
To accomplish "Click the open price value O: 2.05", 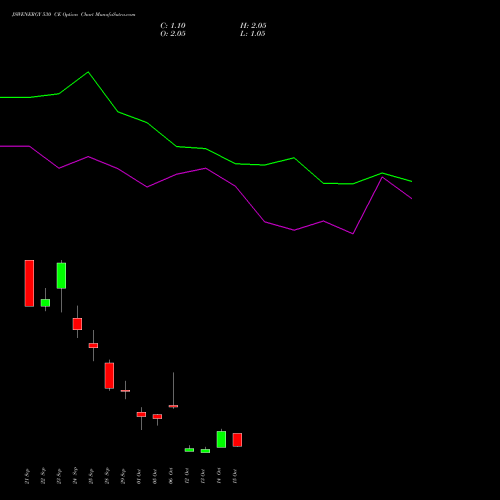I will pos(173,34).
